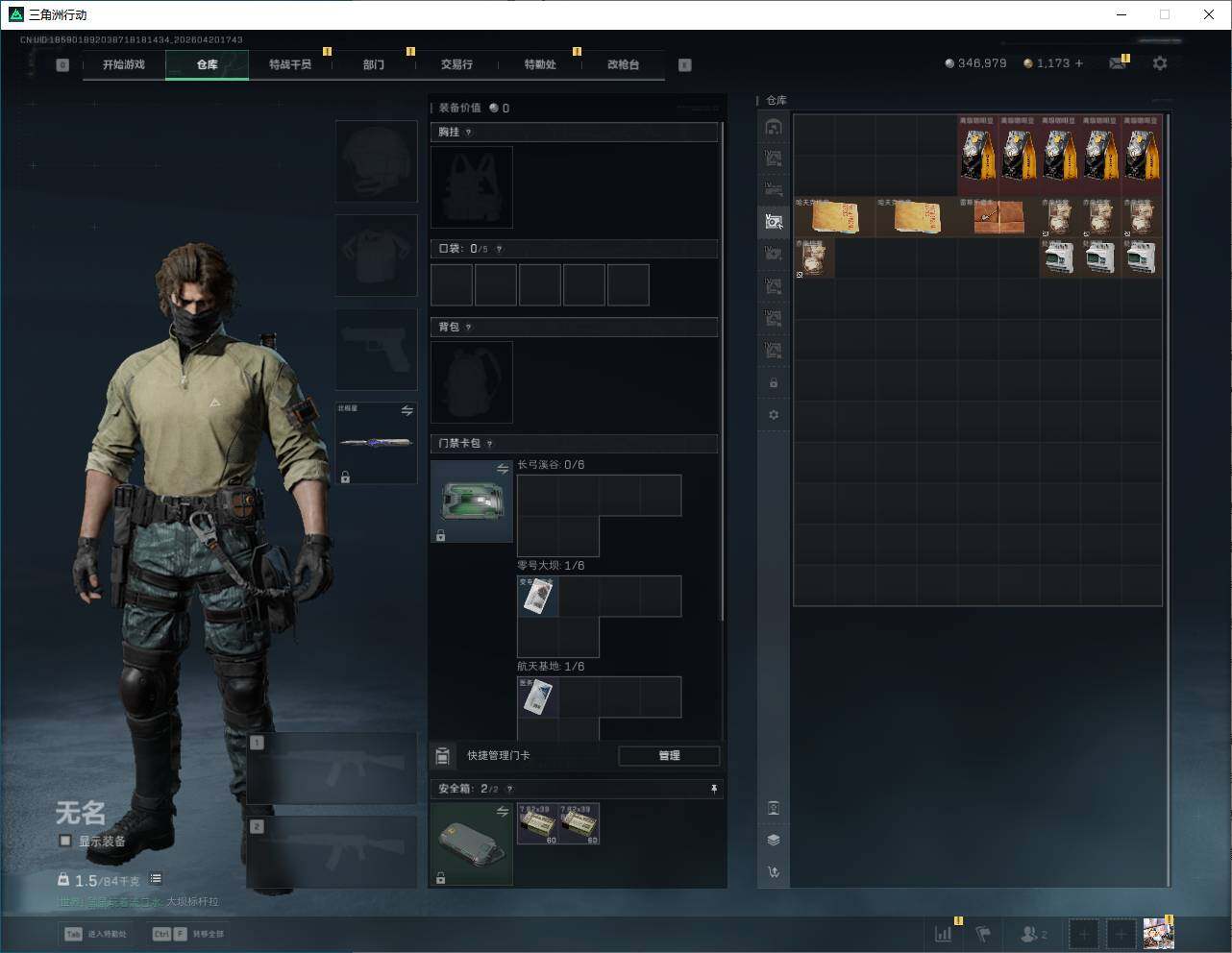Click the help question mark beside 口袋
Viewport: 1232px width, 953px height.
499,249
